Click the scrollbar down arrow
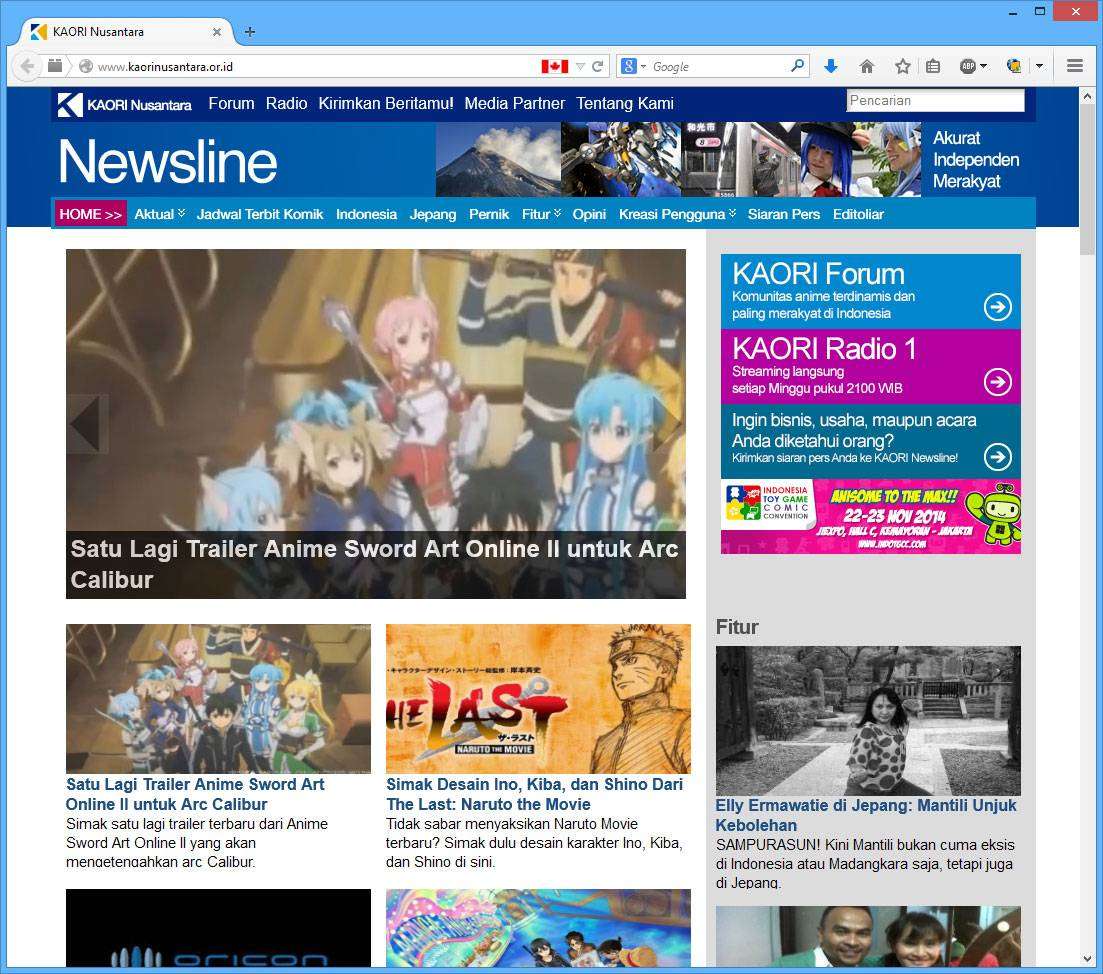Image resolution: width=1103 pixels, height=974 pixels. pos(1087,959)
